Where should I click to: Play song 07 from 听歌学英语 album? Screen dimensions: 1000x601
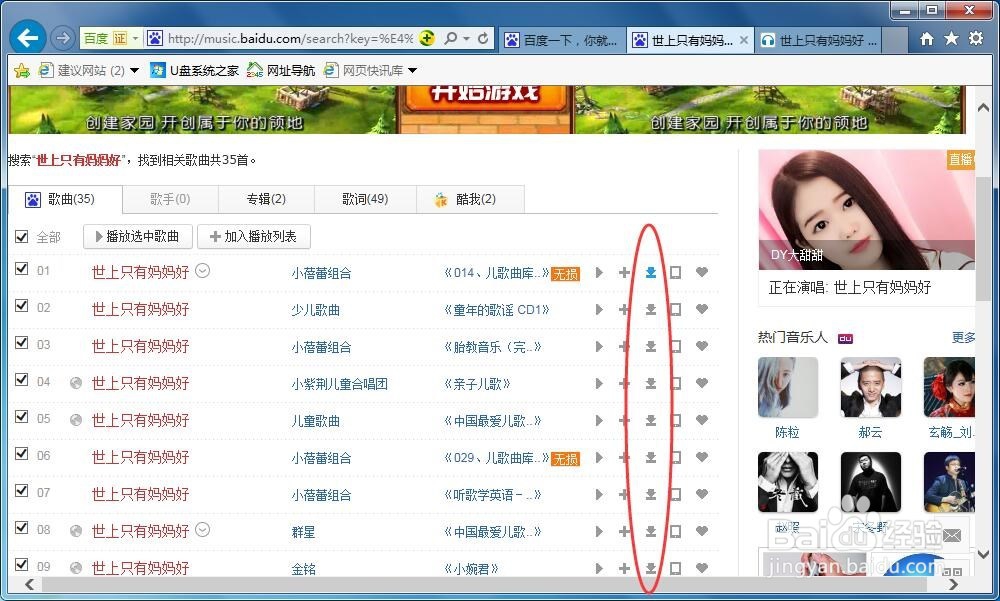click(x=599, y=494)
